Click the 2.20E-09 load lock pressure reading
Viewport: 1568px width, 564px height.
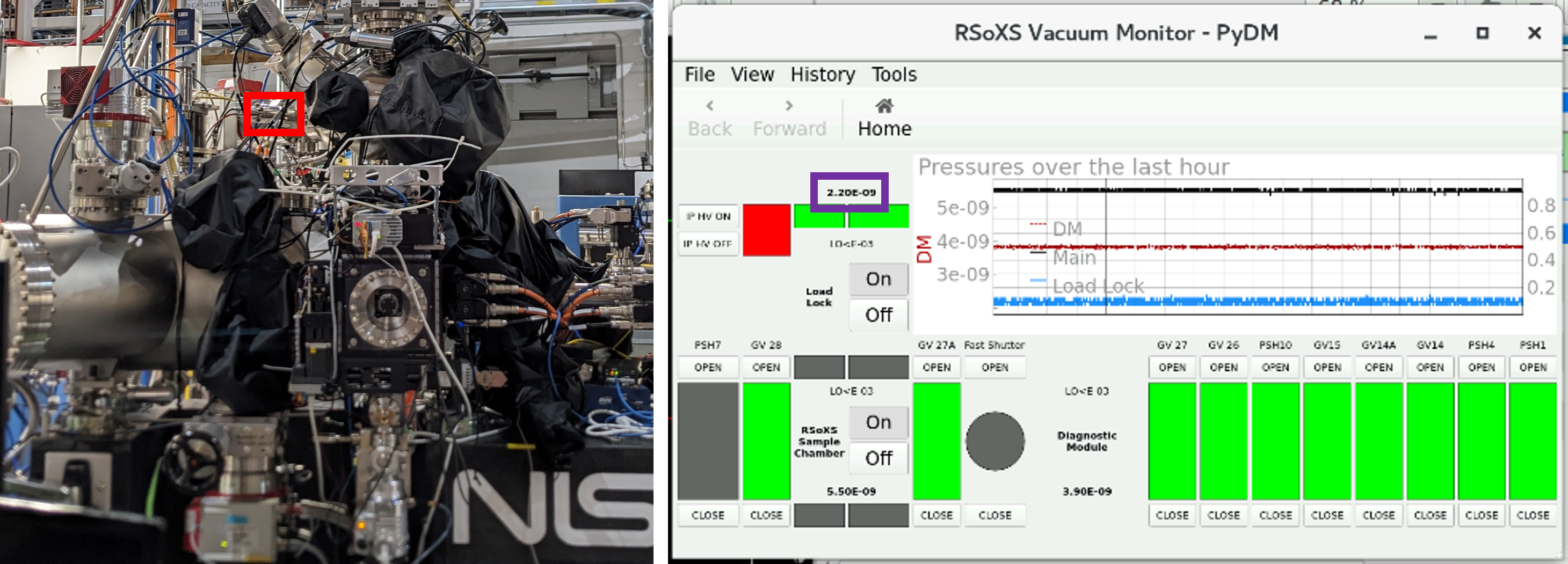[x=851, y=192]
